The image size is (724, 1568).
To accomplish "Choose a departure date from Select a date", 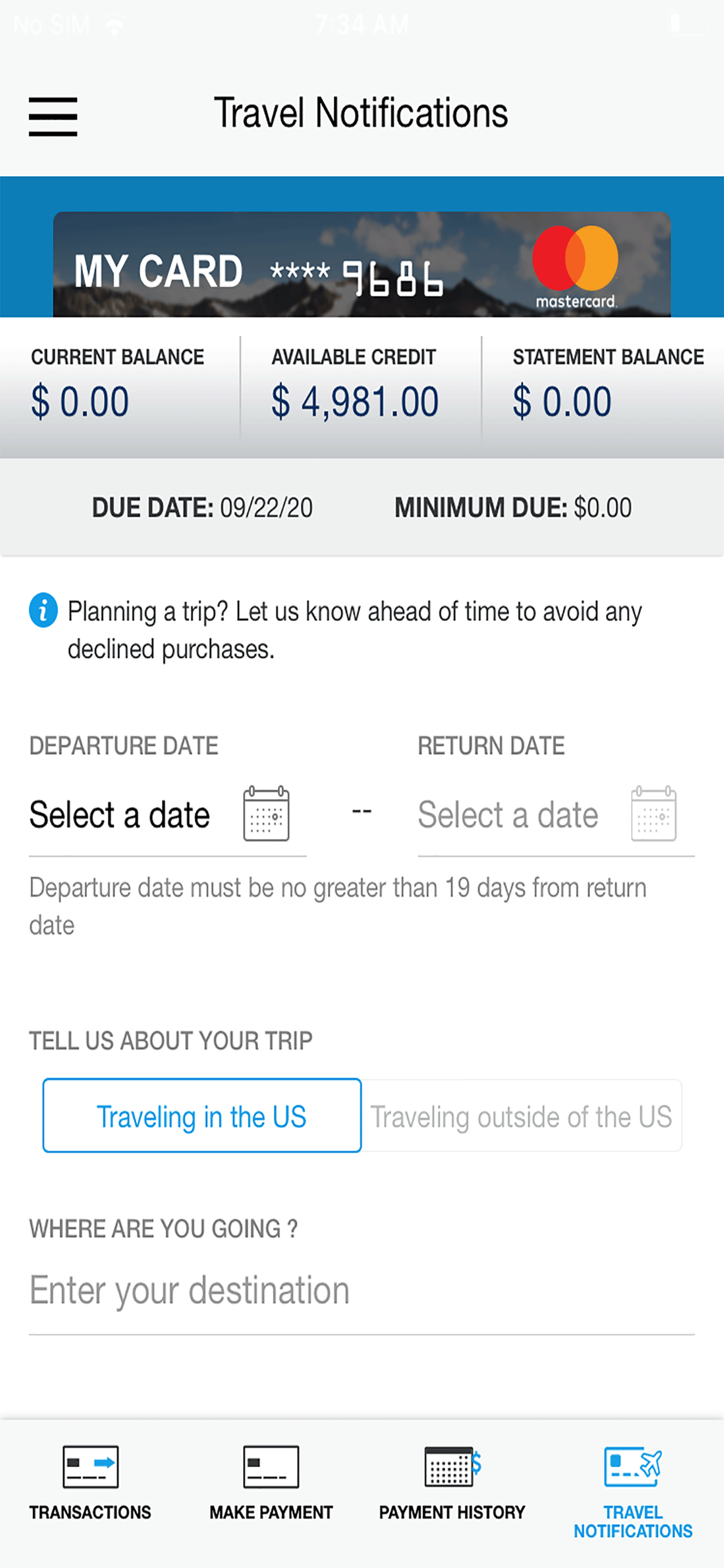I will click(120, 814).
